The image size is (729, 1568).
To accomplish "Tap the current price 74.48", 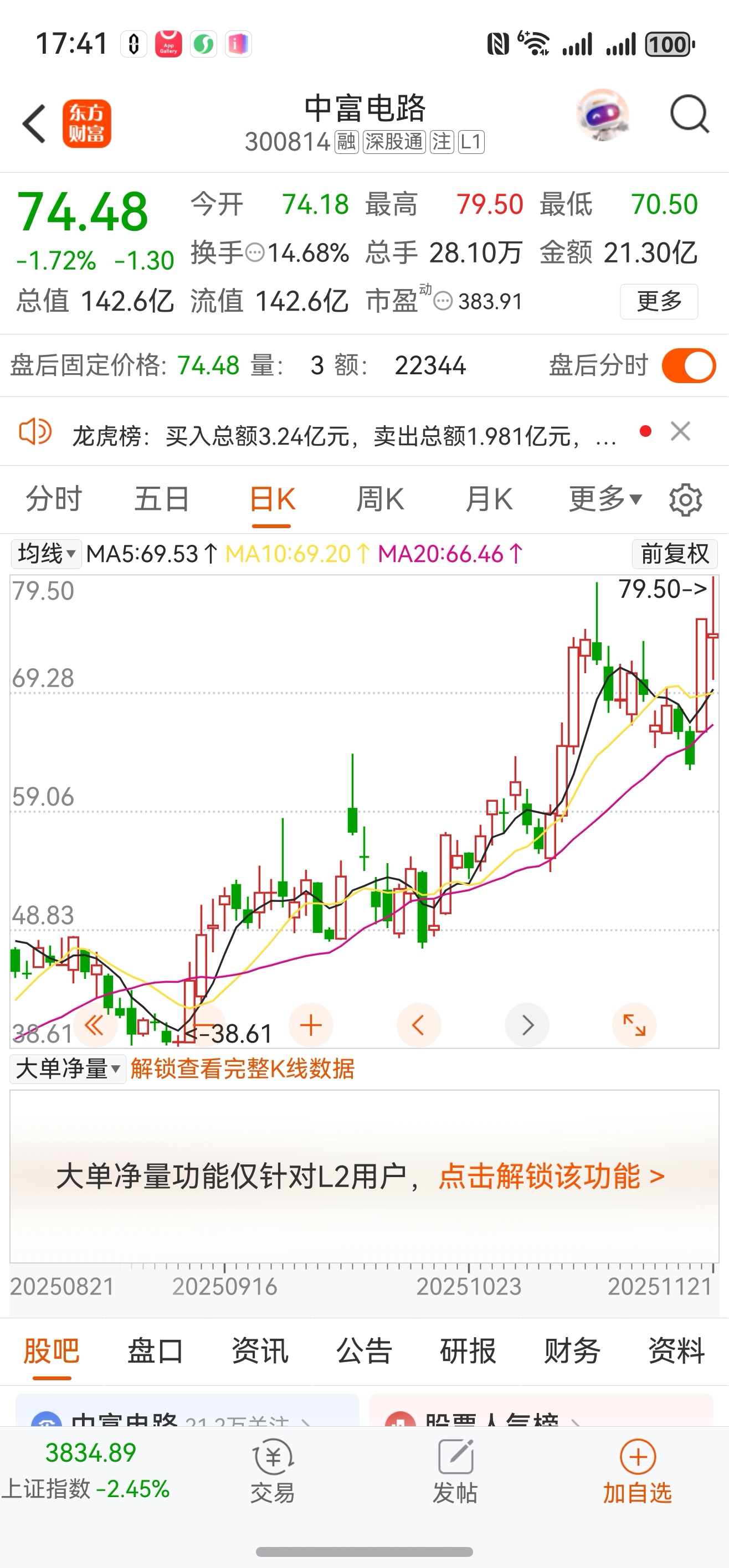I will click(x=83, y=212).
